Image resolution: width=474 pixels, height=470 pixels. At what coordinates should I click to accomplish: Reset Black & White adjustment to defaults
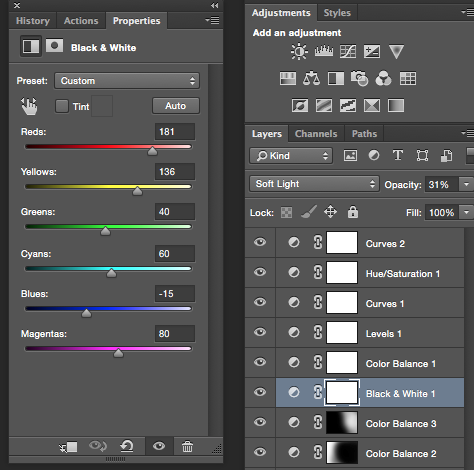tap(127, 446)
